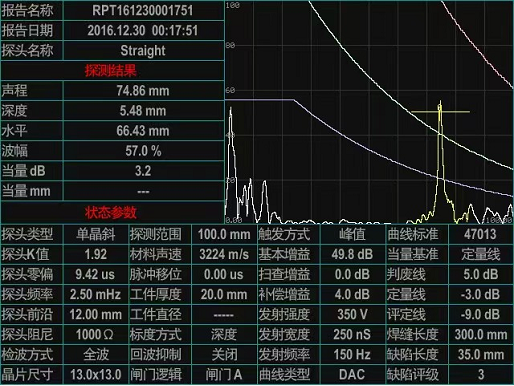514x386 pixels.
Task: Click the report date 2016.12.30 field
Action: click(143, 31)
